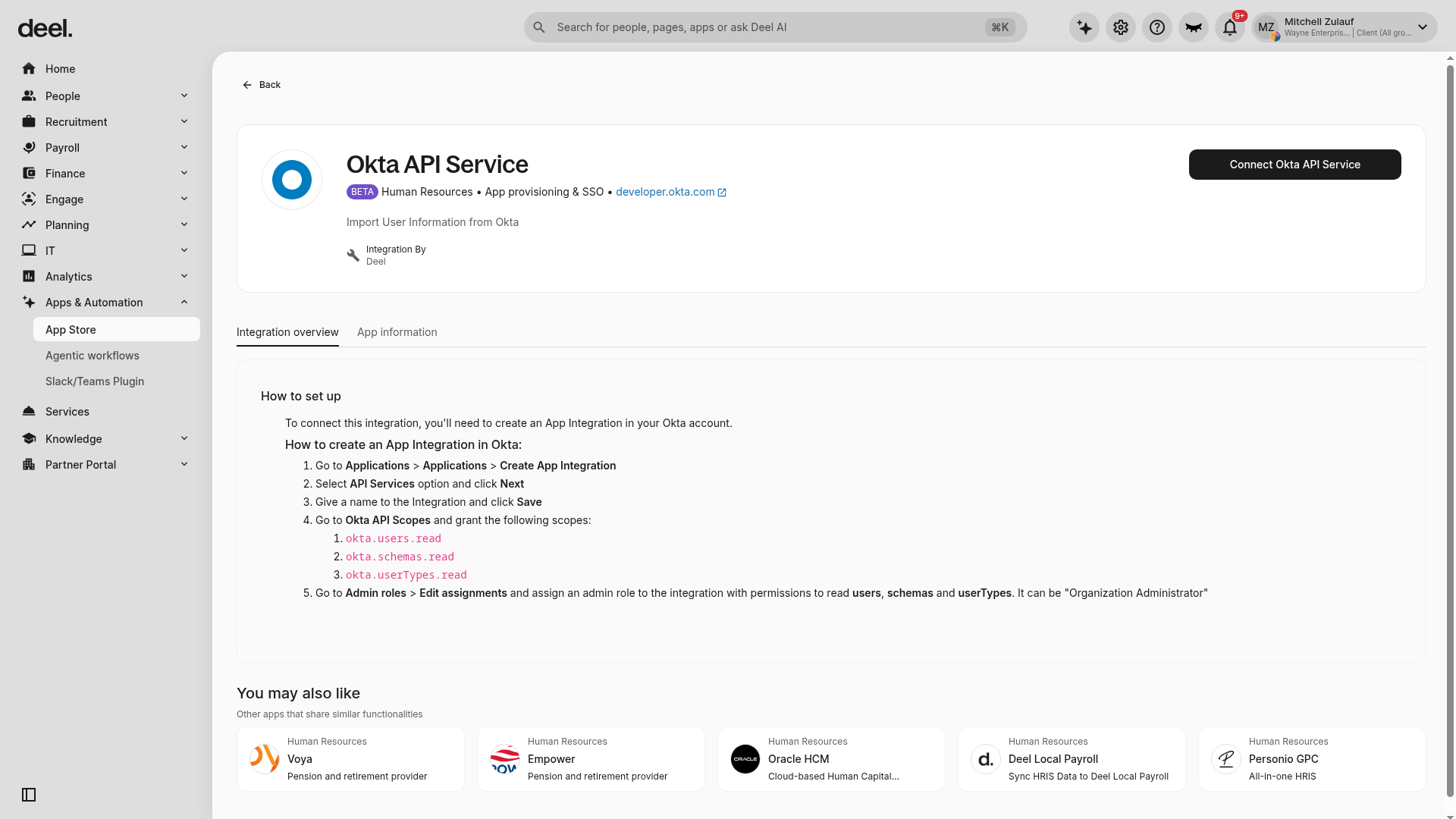Click the Finance wallet icon
Image resolution: width=1456 pixels, height=819 pixels.
point(29,174)
